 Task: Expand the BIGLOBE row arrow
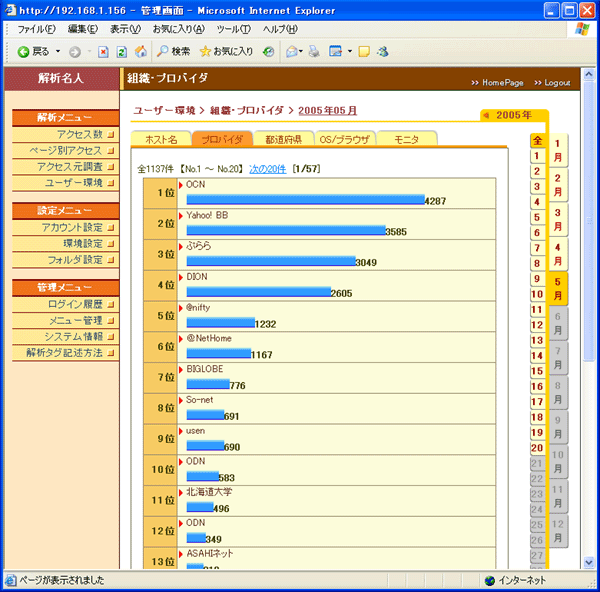pos(181,370)
